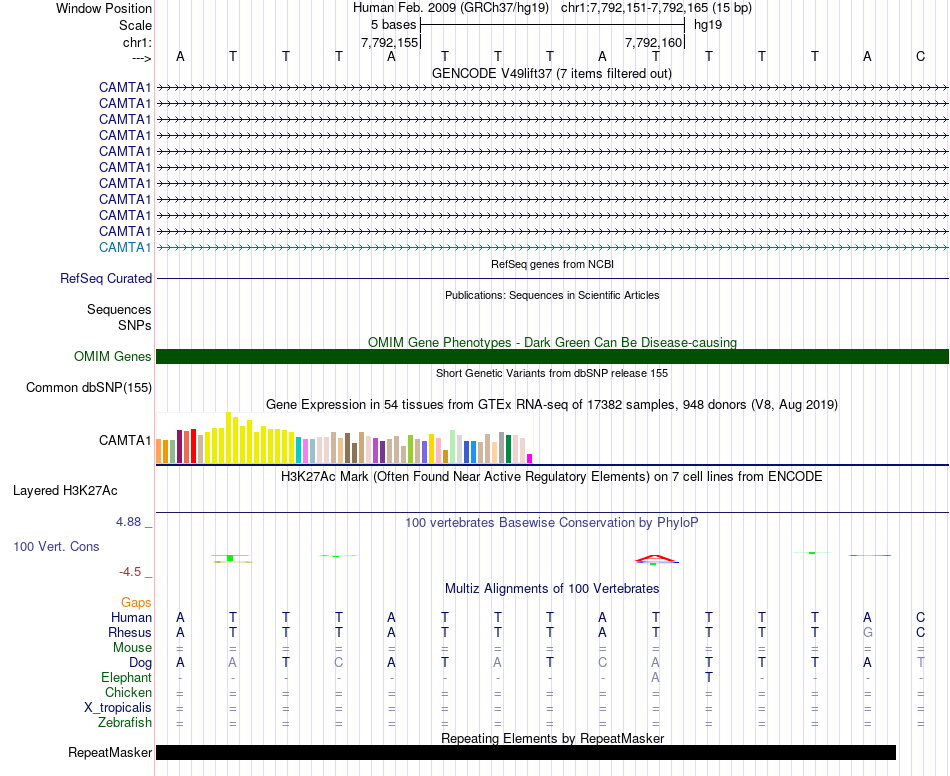Click the dark green OMIM Genes bar
Viewport: 950px width, 776px height.
[552, 356]
